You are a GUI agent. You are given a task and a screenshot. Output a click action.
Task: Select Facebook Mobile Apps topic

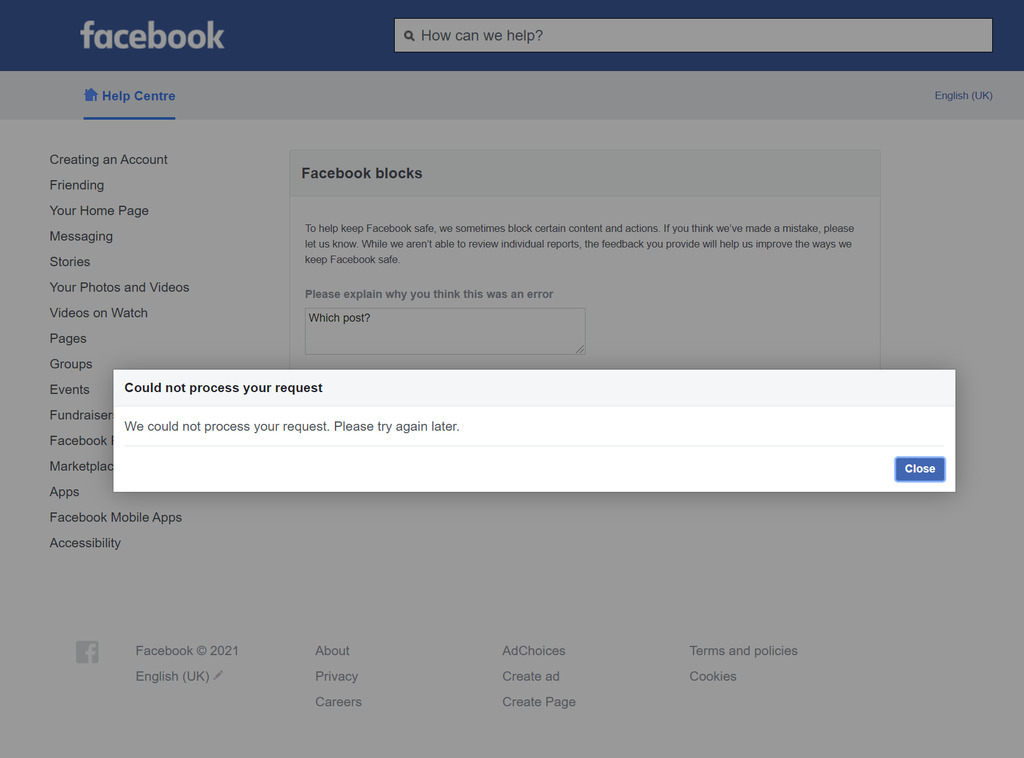[116, 517]
